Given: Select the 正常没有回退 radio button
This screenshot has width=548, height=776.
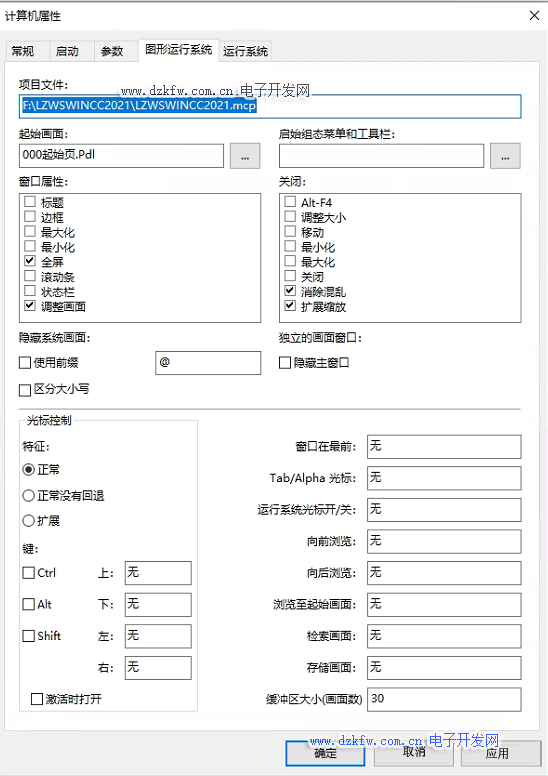Looking at the screenshot, I should tap(29, 495).
